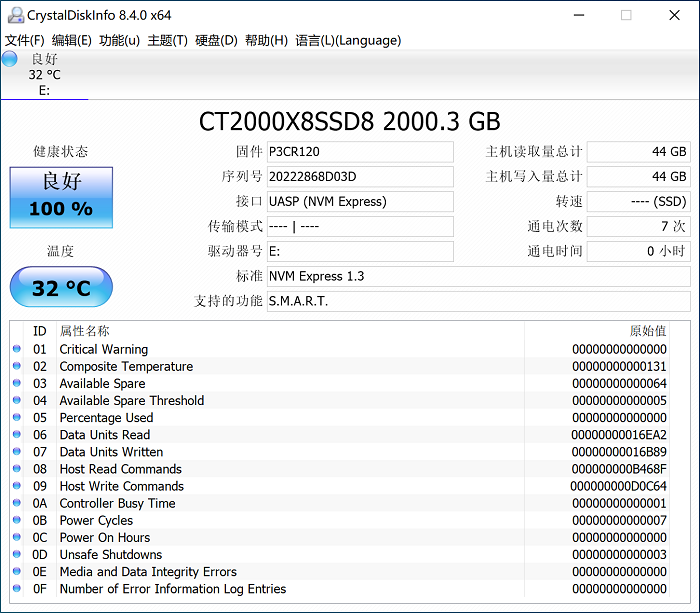Viewport: 700px width, 613px height.
Task: Click the serial number field 20222868D03D
Action: click(359, 177)
